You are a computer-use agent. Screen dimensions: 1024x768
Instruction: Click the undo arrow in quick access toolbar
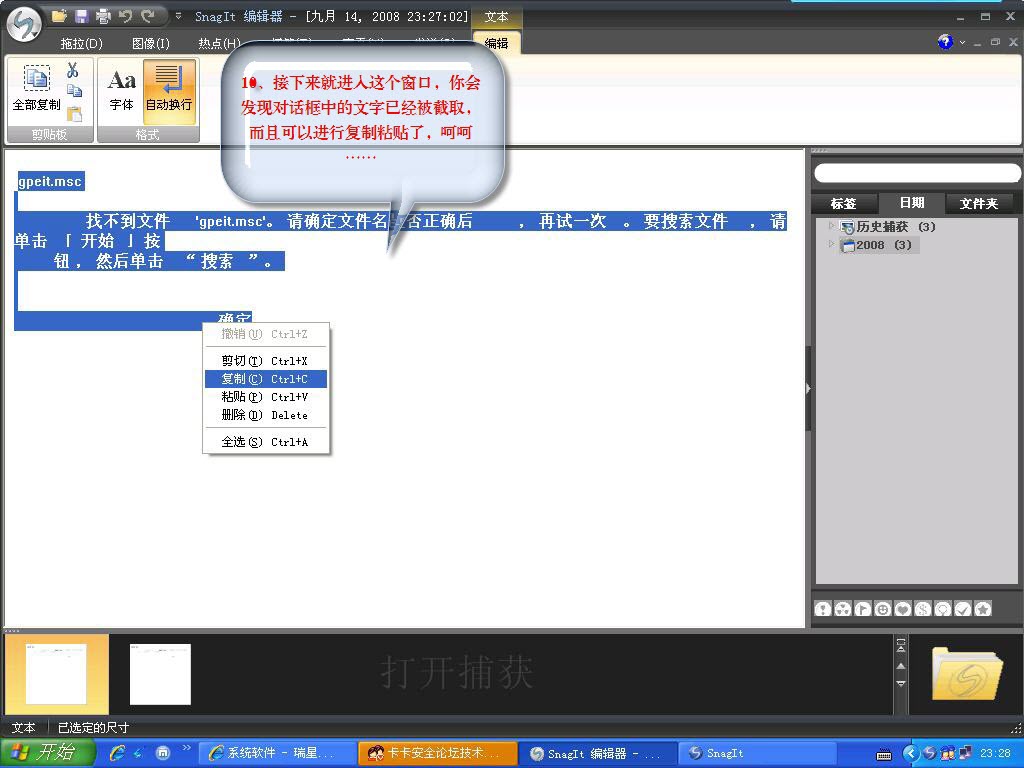point(125,16)
